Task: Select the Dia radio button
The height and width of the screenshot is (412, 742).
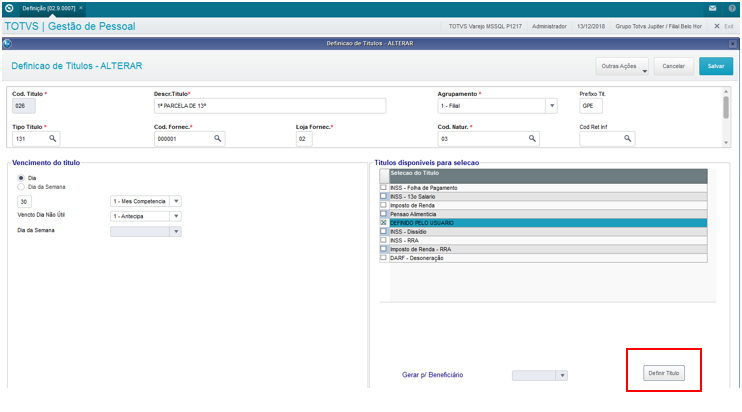Action: click(21, 178)
